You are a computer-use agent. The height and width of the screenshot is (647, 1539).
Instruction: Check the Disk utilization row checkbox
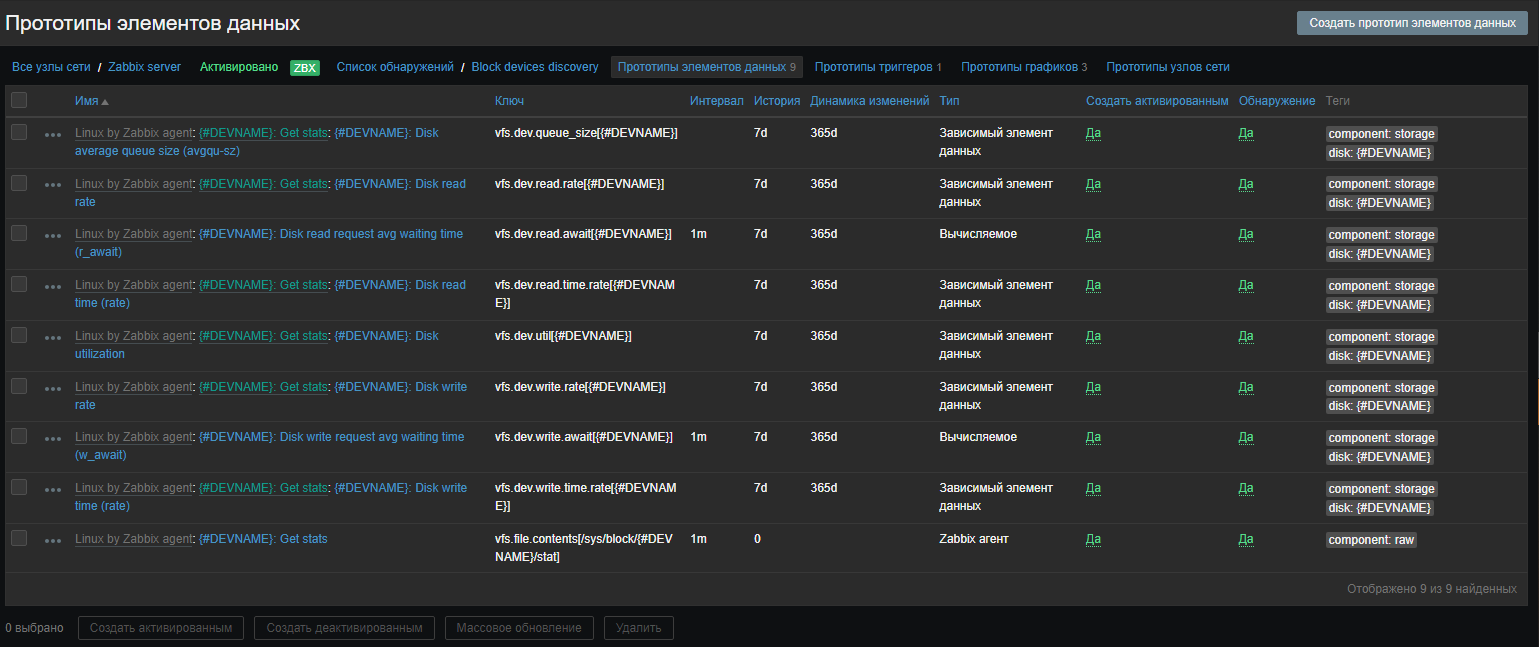(19, 335)
